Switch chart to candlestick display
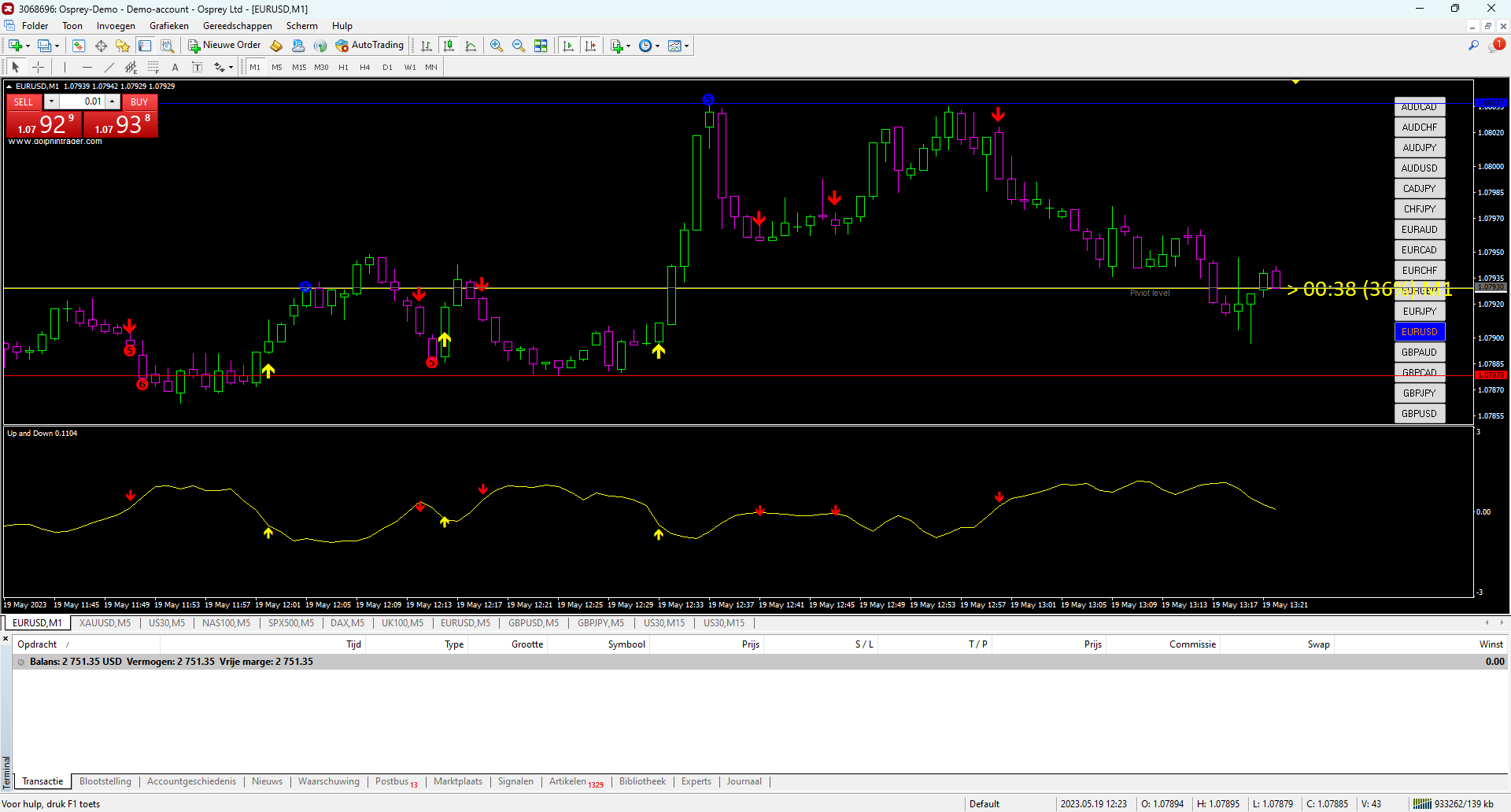The height and width of the screenshot is (812, 1511). pyautogui.click(x=449, y=46)
